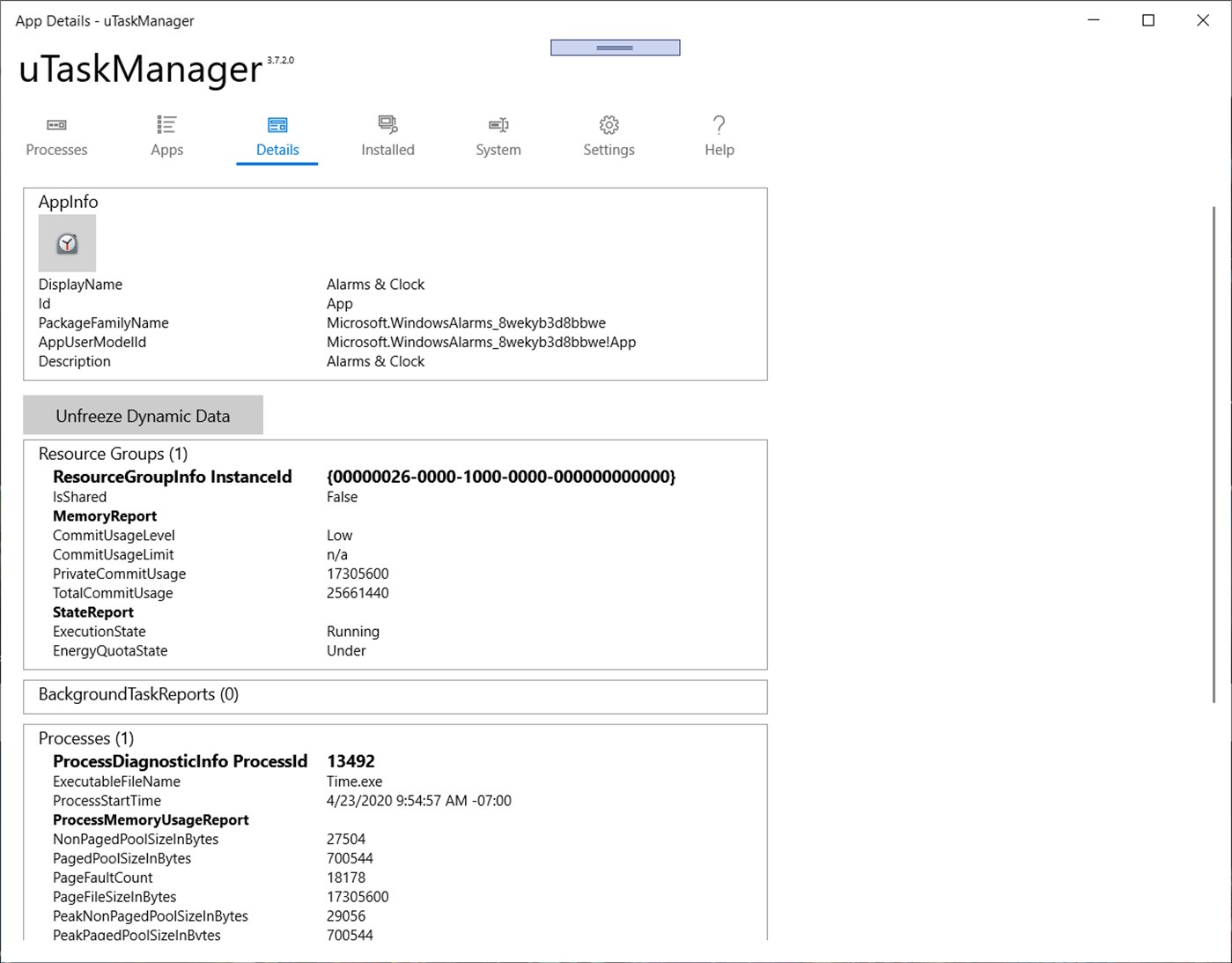
Task: Click the Settings gear icon
Action: [x=608, y=125]
